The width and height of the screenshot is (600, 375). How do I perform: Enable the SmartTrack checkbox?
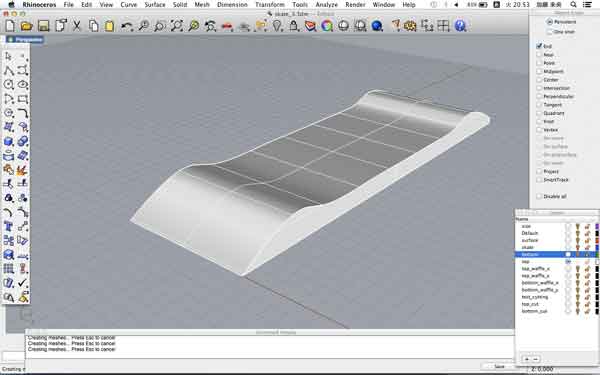click(x=539, y=180)
